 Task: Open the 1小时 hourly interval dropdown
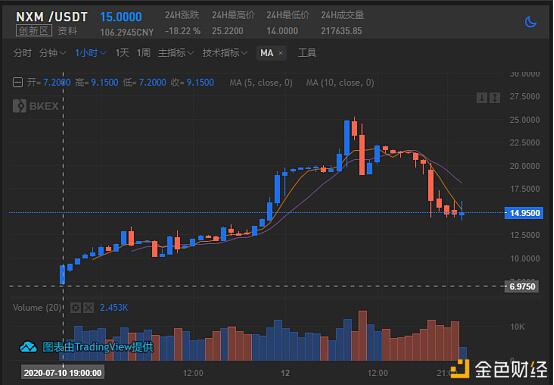90,53
